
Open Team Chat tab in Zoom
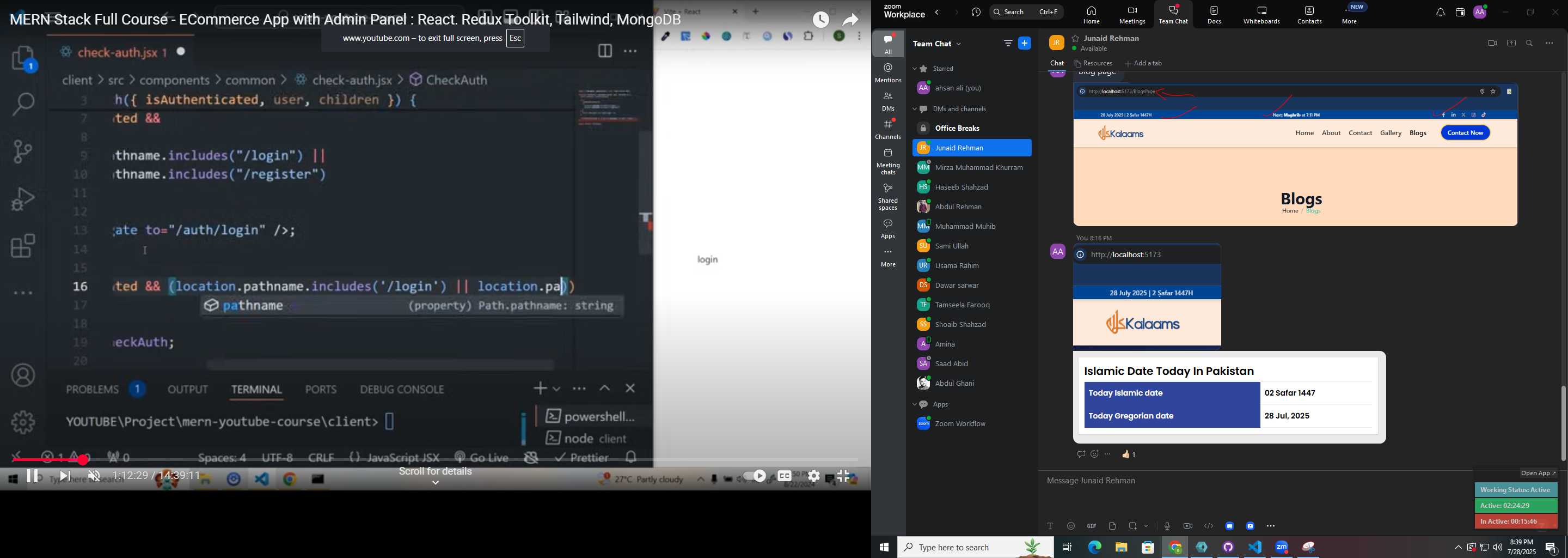(x=1173, y=14)
